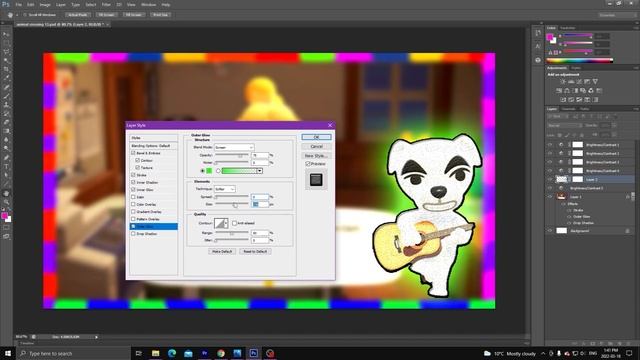Select the Clone Stamp tool

(6, 104)
